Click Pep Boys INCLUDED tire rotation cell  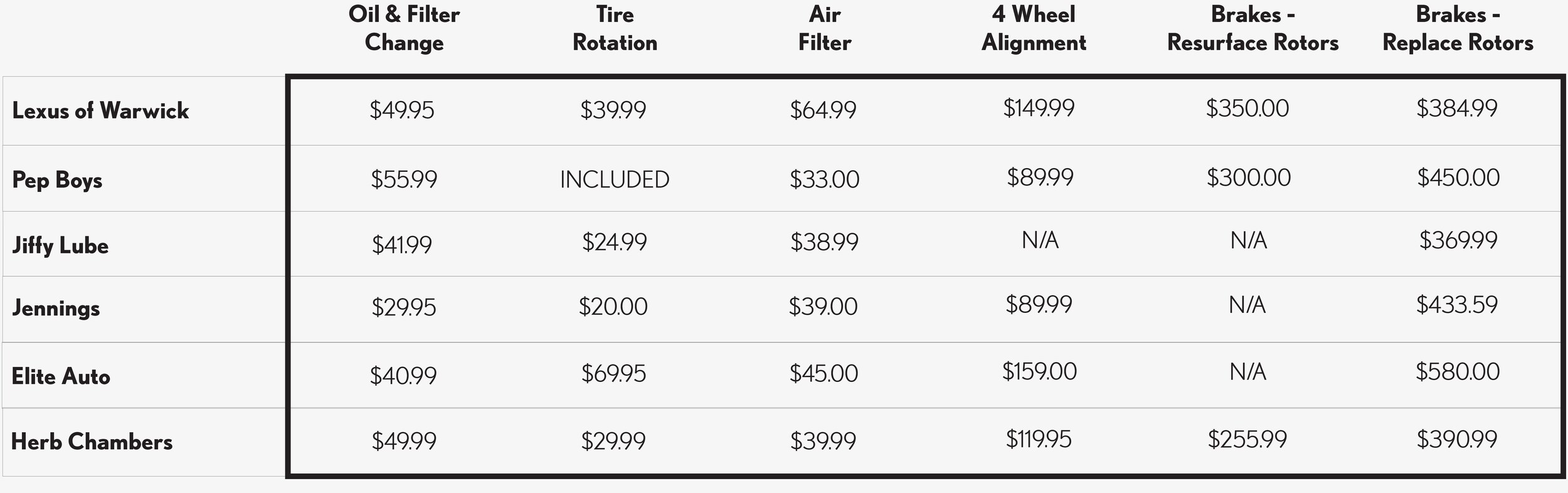pyautogui.click(x=615, y=179)
